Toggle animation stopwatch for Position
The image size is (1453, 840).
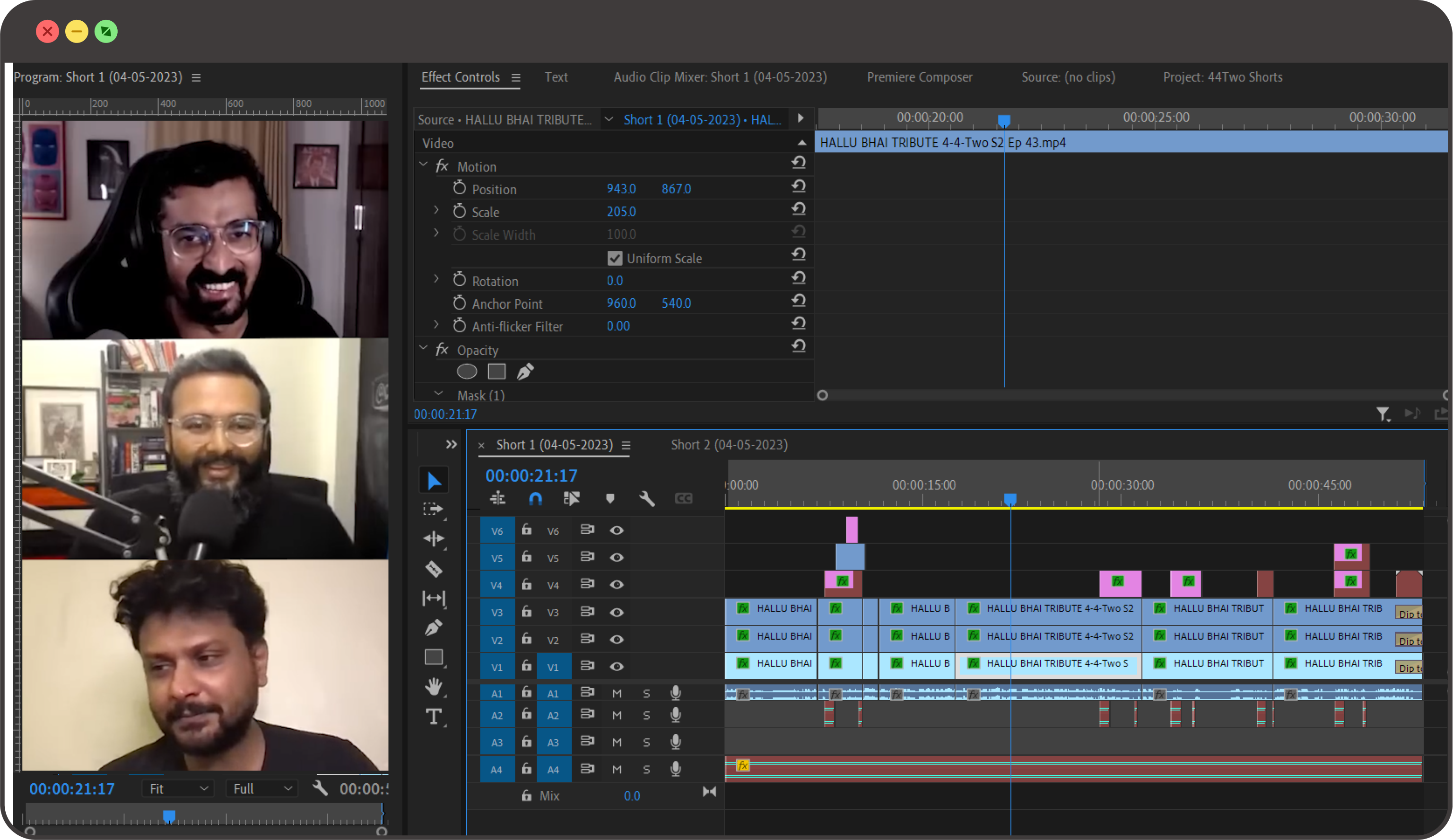pos(460,188)
